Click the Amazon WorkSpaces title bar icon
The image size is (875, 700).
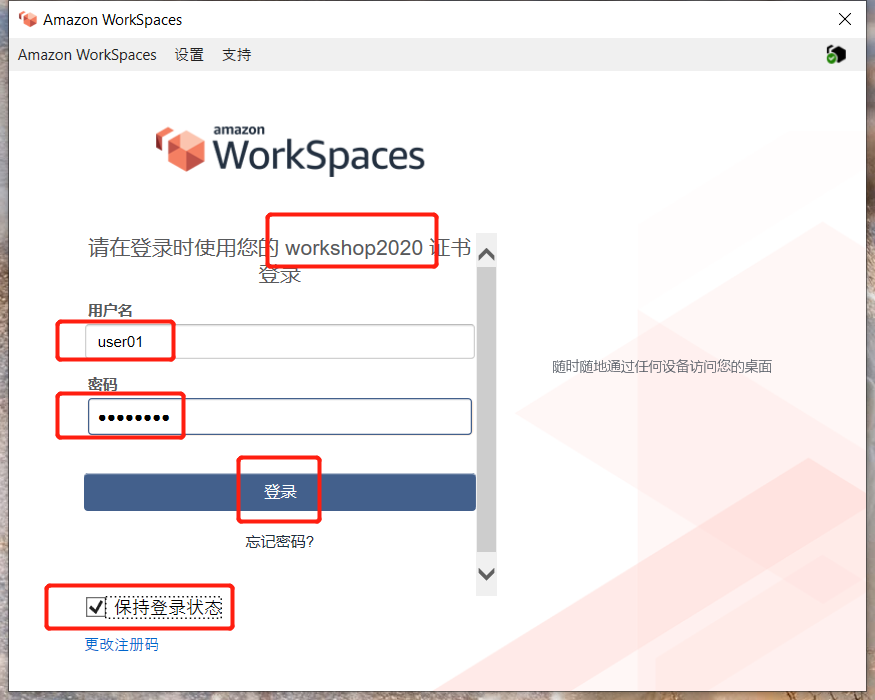click(28, 19)
